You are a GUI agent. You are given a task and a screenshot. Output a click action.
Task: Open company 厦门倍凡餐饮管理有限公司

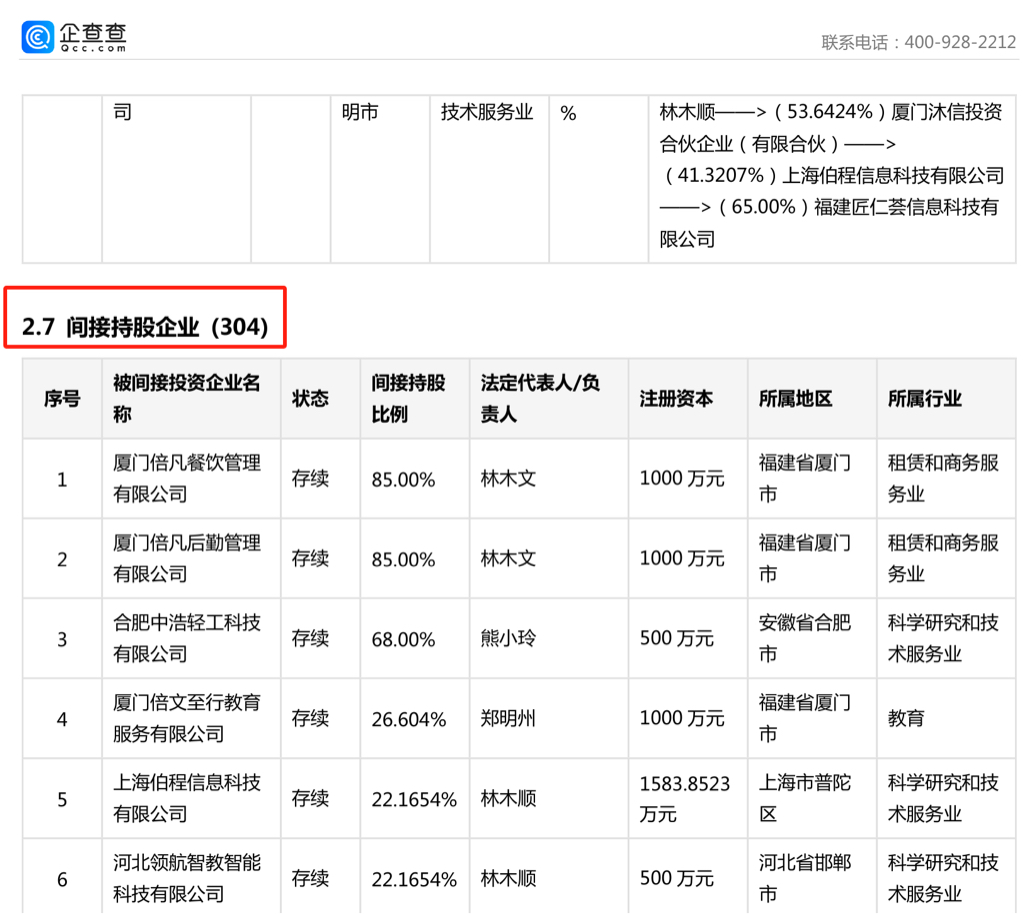click(x=187, y=479)
